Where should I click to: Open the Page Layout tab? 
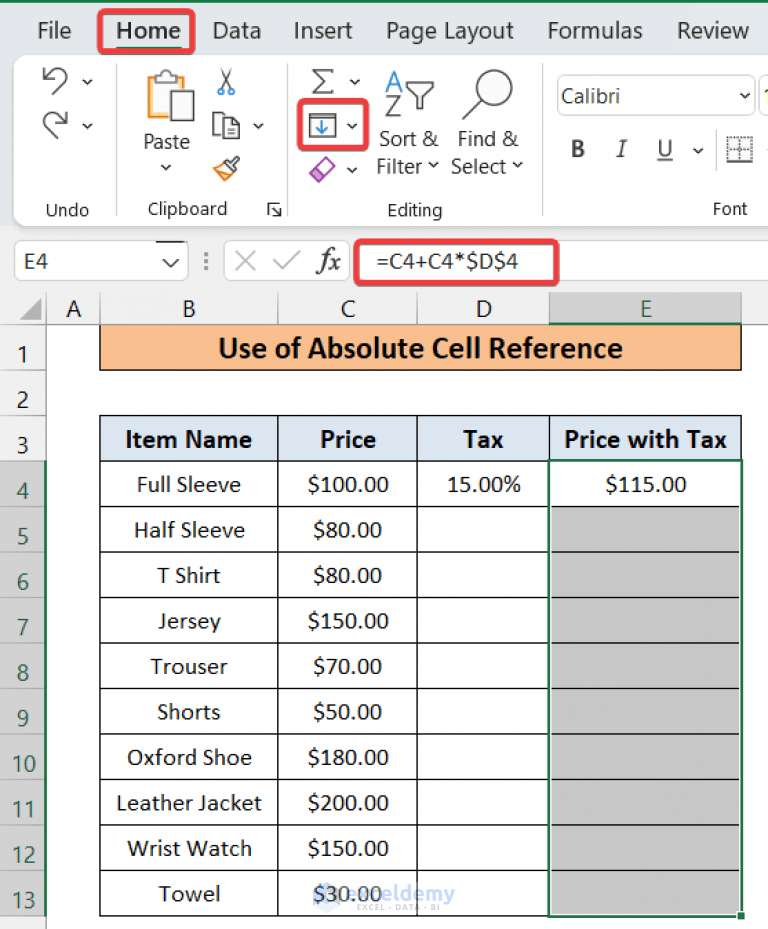point(449,31)
